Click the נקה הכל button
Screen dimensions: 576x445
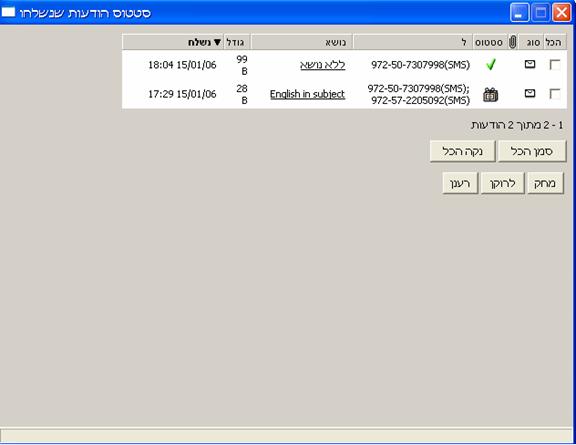pyautogui.click(x=462, y=151)
